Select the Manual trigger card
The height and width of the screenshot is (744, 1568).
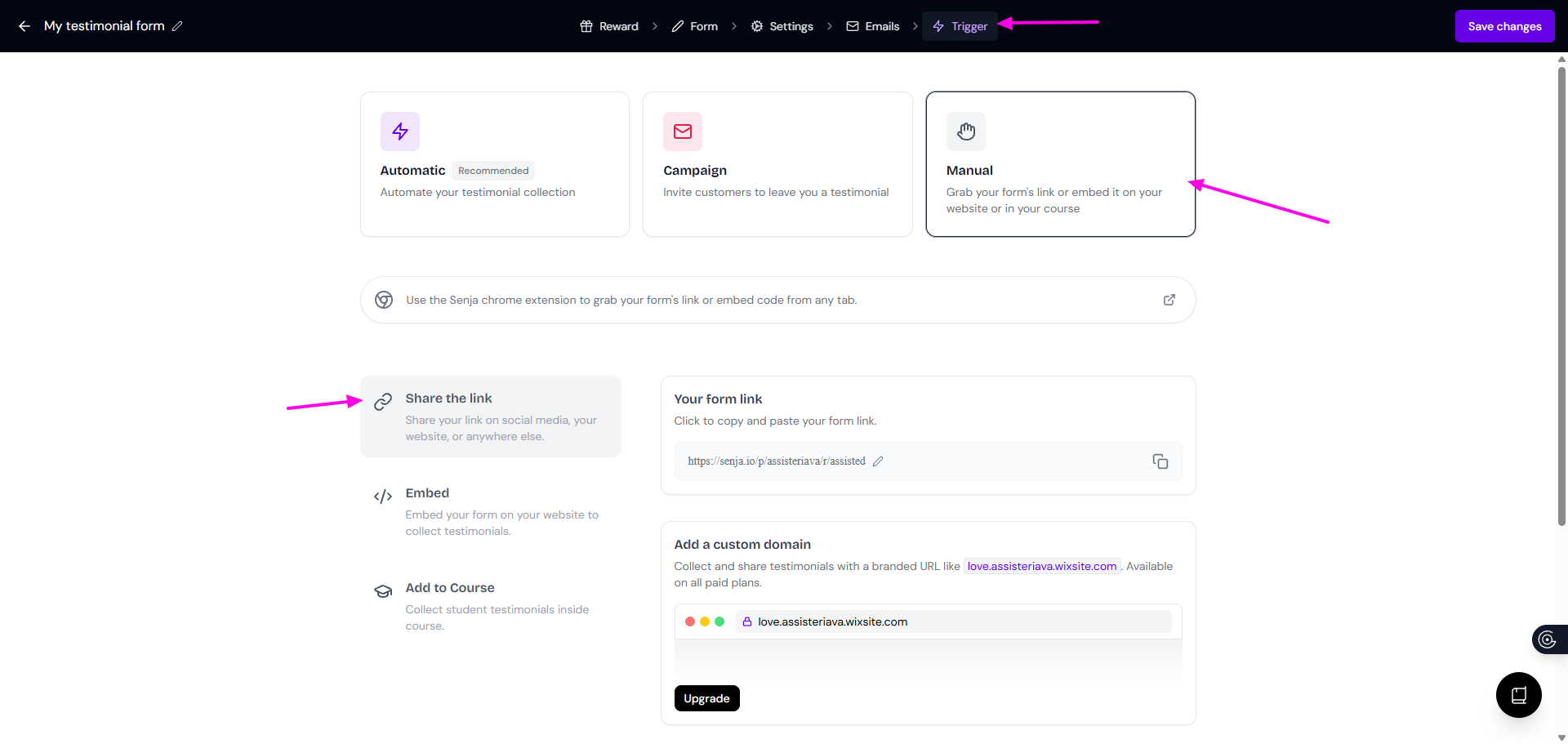[1060, 164]
